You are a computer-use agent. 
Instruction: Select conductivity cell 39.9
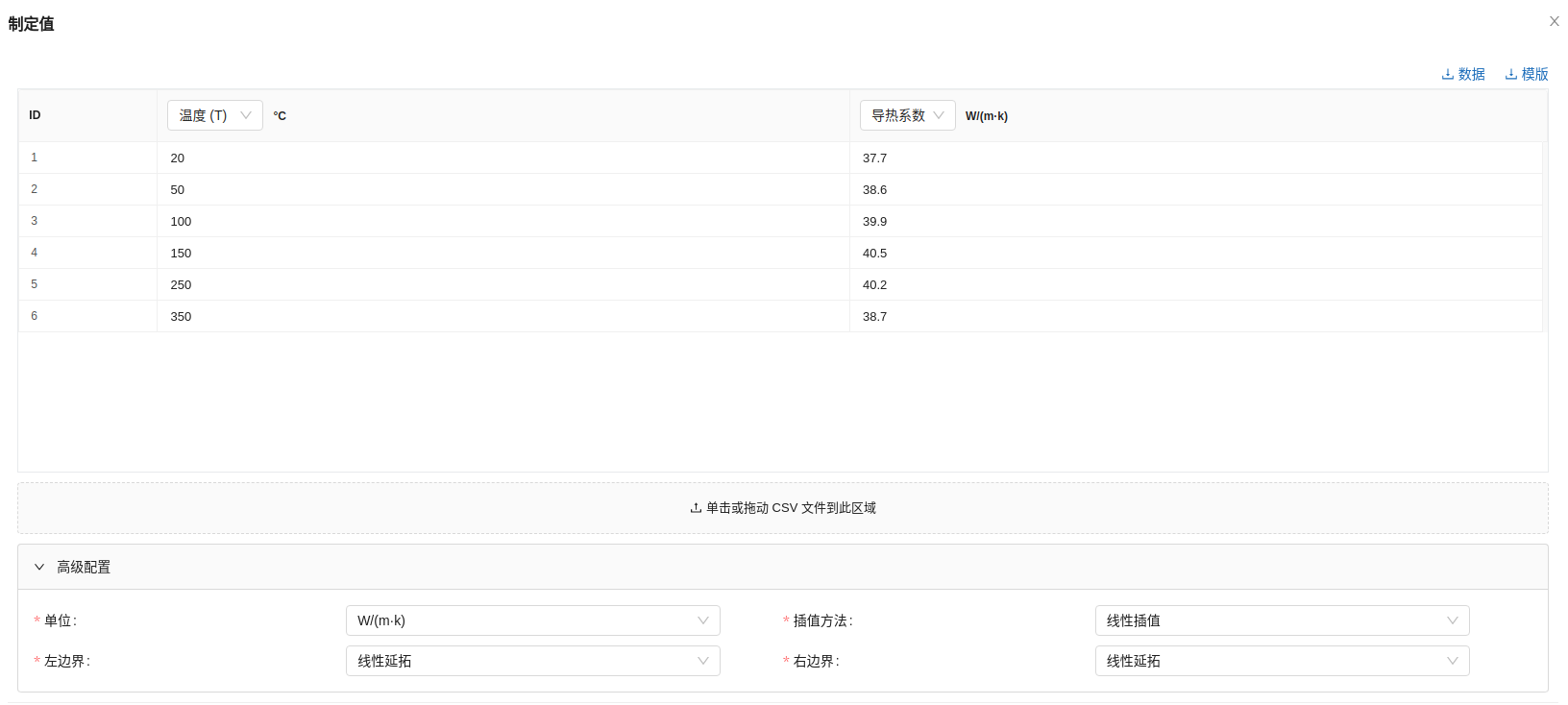tap(1196, 221)
